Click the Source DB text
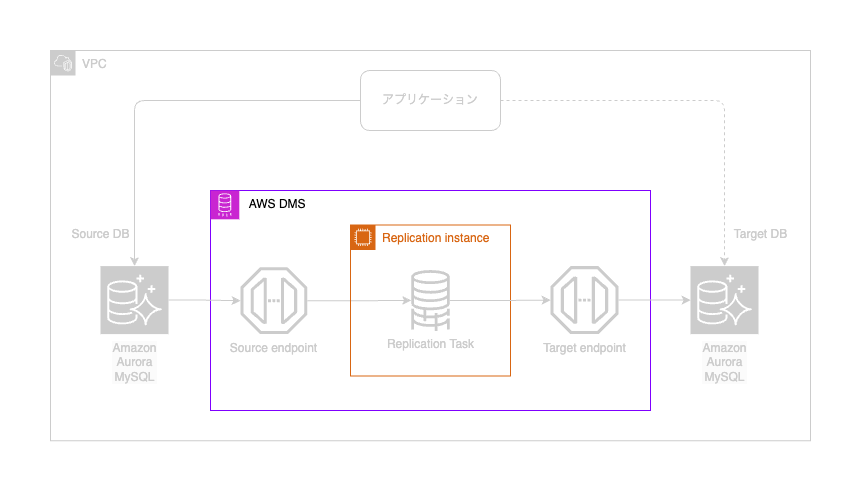Viewport: 861px width, 492px height. [100, 234]
